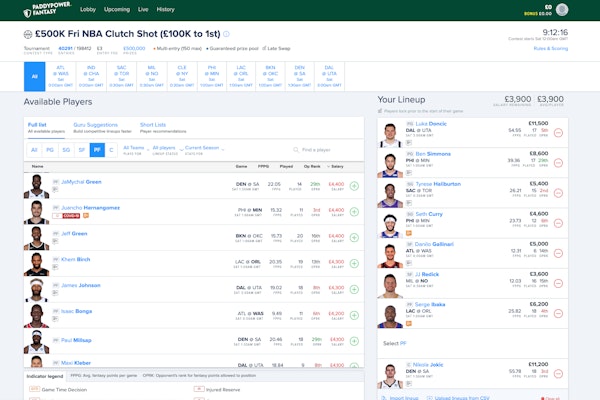Open the note icon under JaMychal Green
Image resolution: width=600 pixels, height=400 pixels.
point(55,189)
